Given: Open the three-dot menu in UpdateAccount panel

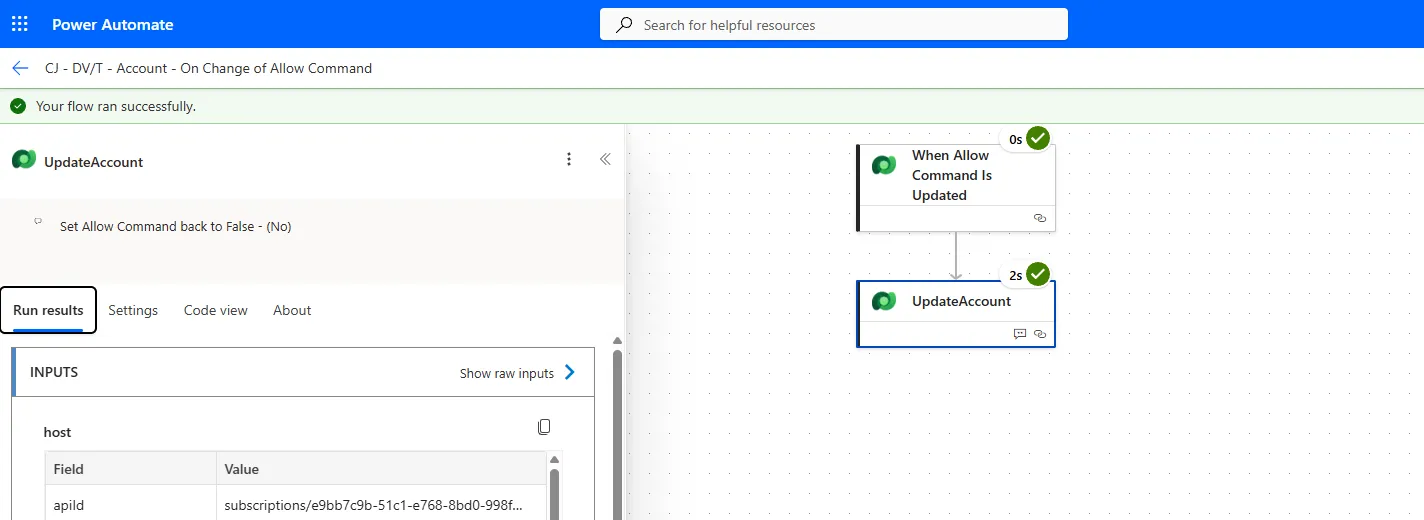Looking at the screenshot, I should [x=569, y=159].
